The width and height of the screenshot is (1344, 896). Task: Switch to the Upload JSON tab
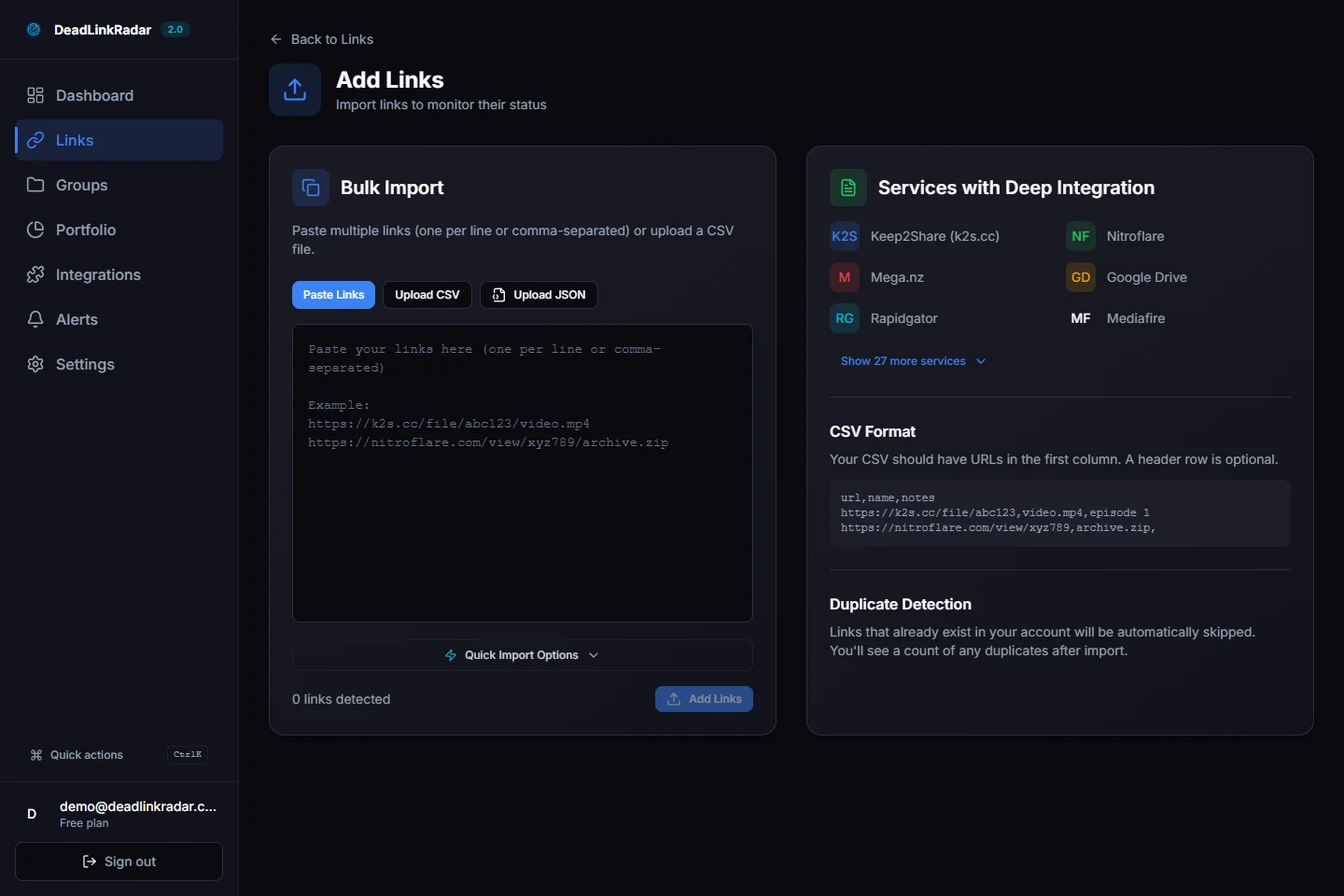tap(539, 295)
